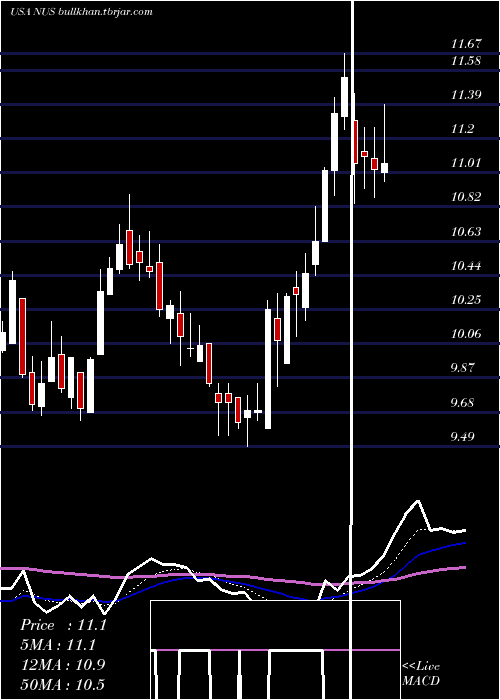Click the 10.63 price level label

466,232
